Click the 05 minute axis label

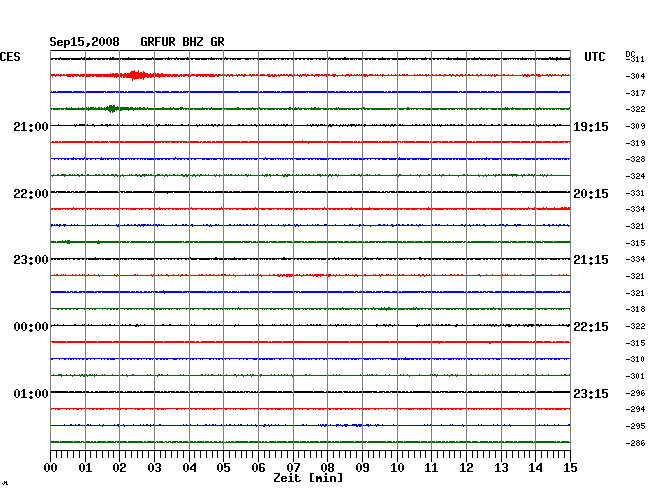coord(223,468)
